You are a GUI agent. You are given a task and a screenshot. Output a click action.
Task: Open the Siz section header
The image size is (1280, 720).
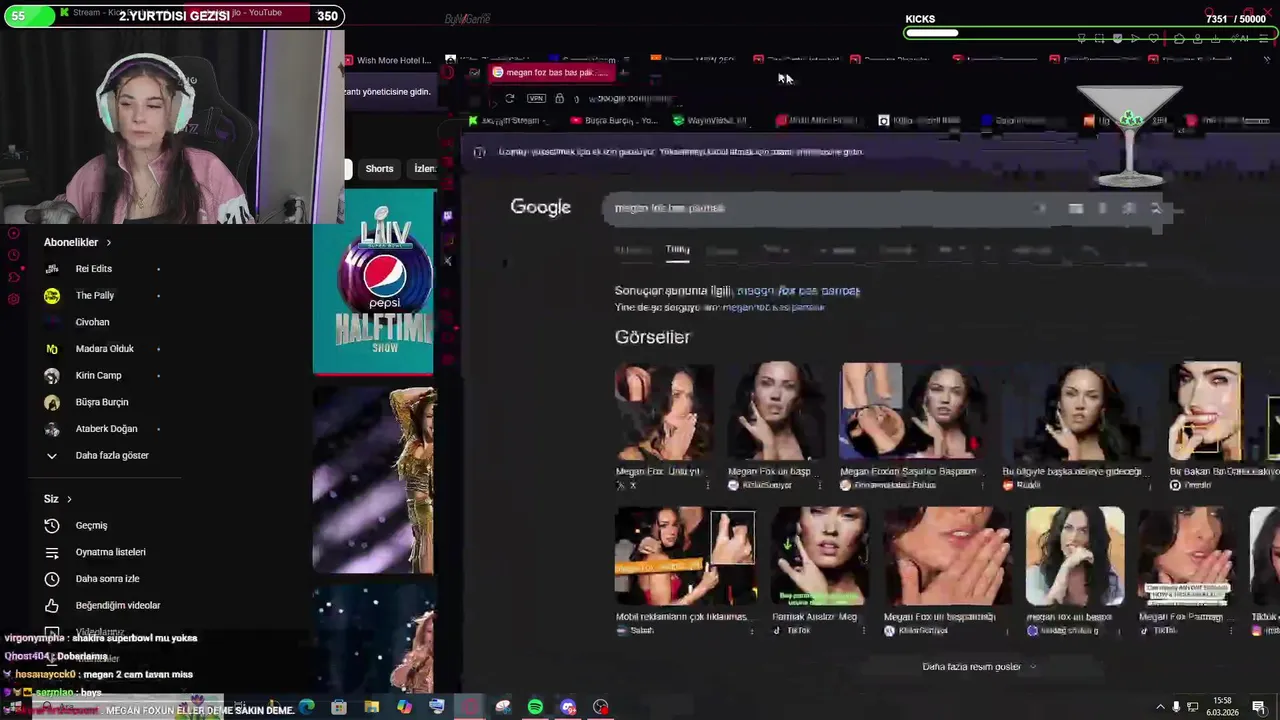click(x=57, y=499)
